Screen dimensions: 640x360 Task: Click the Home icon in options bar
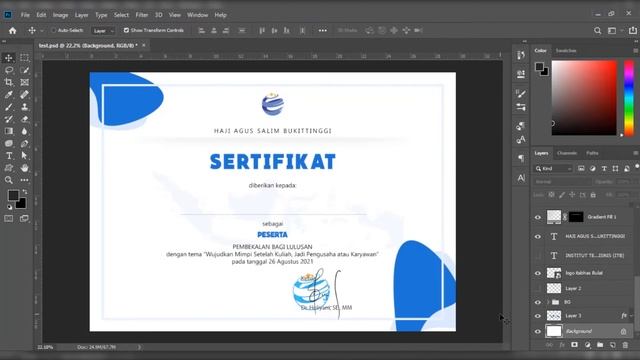coord(13,31)
